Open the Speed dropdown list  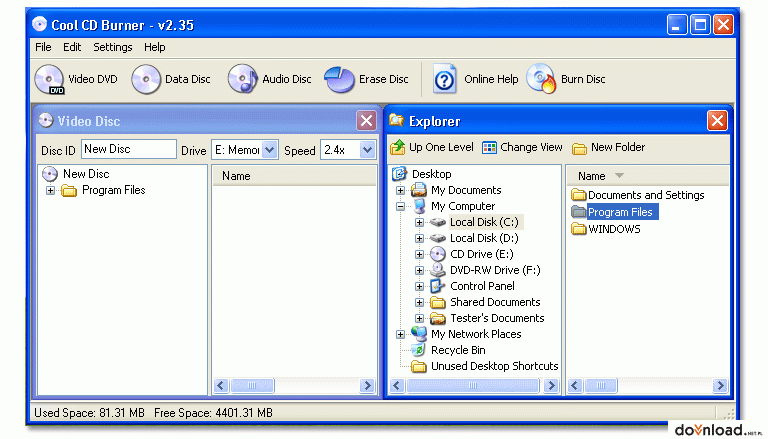click(367, 150)
